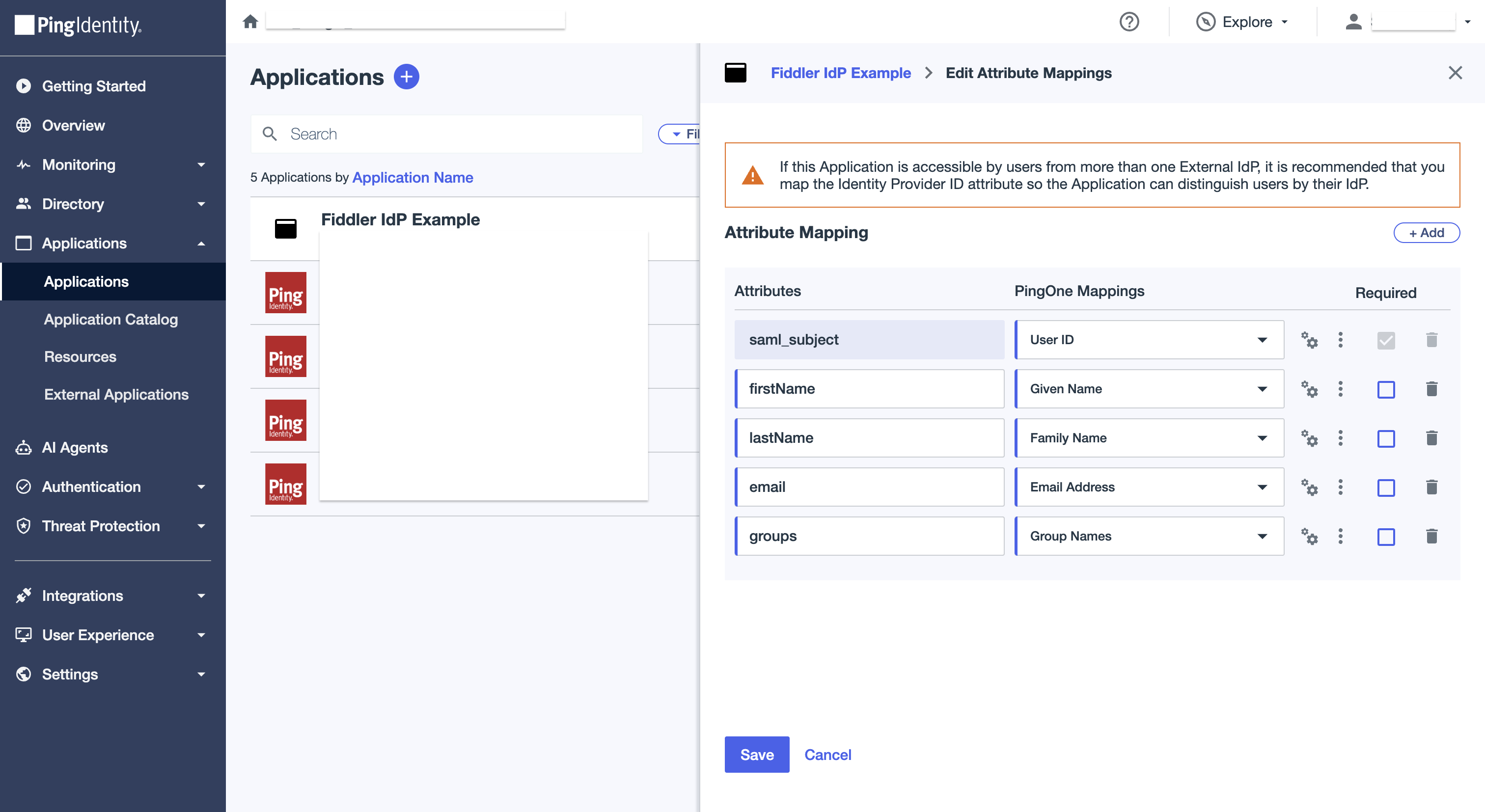This screenshot has height=812, width=1485.
Task: Open the Email Address mapping dropdown
Action: [1149, 487]
